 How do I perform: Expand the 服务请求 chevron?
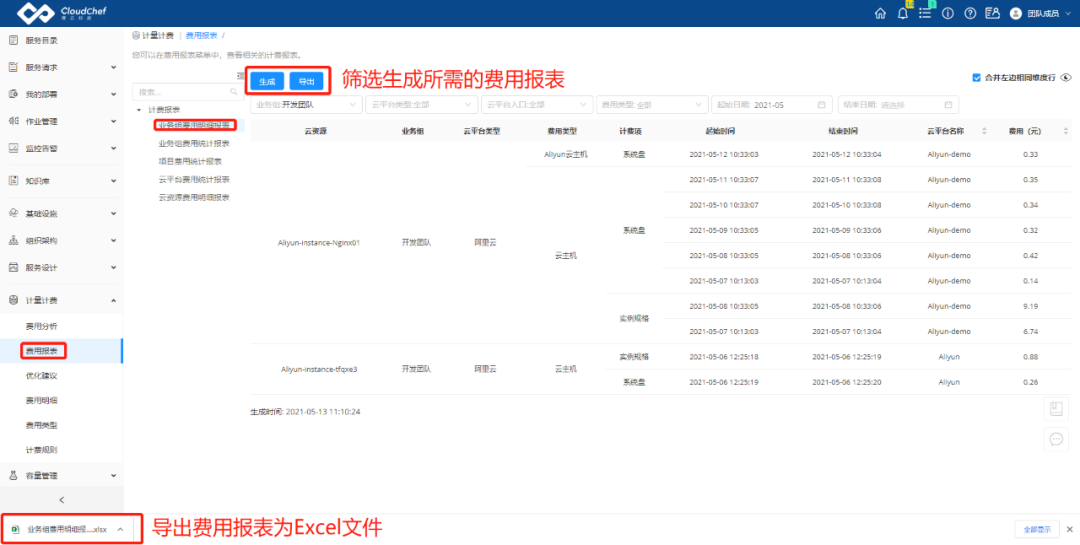tap(114, 68)
